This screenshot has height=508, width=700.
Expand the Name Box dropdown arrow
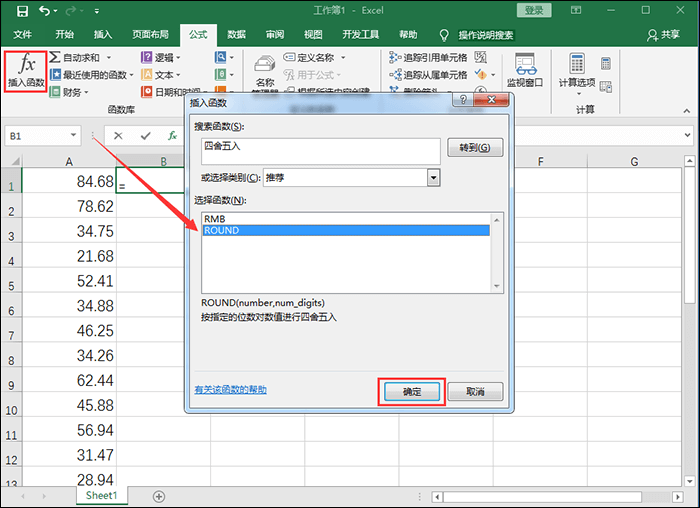(x=73, y=135)
